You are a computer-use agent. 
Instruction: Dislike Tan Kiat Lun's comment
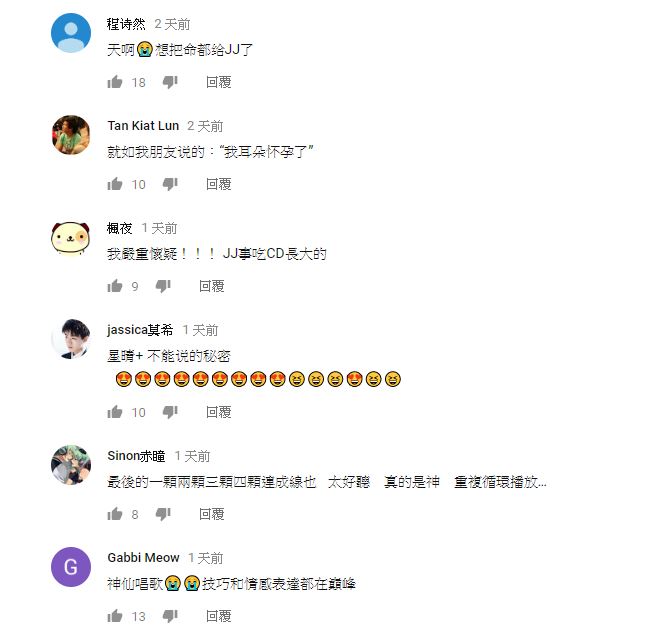[x=170, y=184]
